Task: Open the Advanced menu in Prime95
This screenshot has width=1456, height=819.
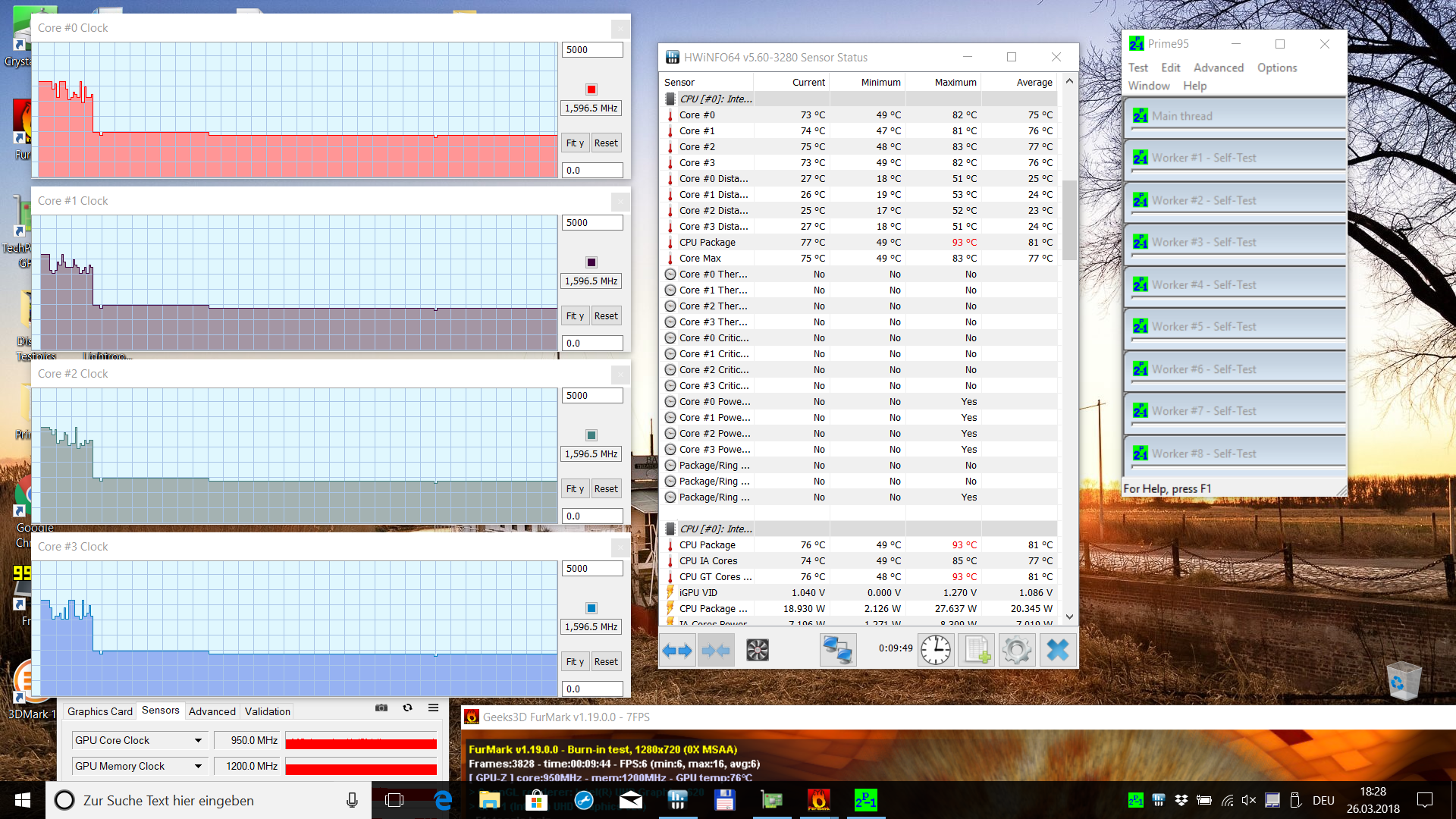Action: 1218,67
